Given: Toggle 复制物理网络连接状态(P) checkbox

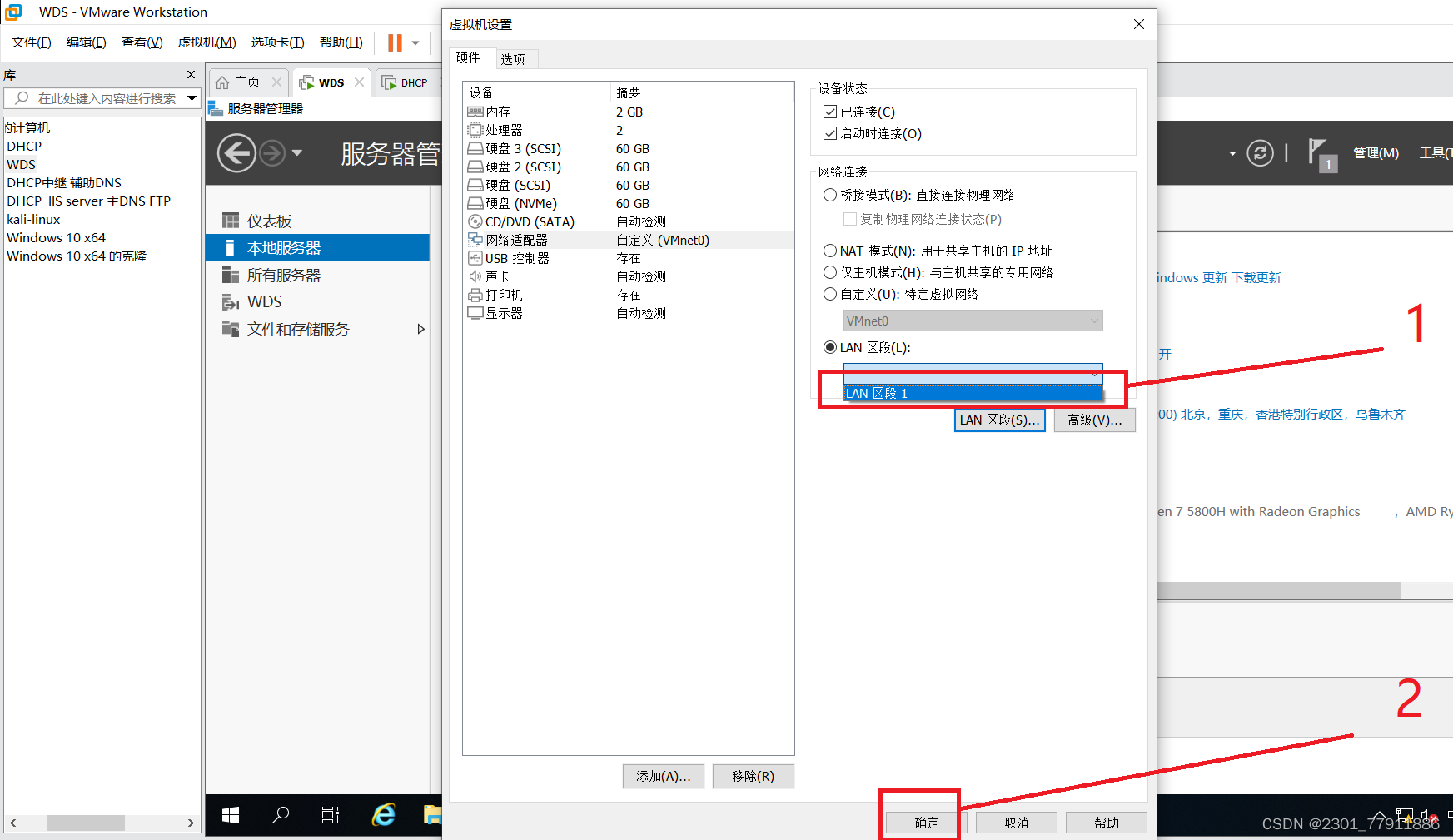Looking at the screenshot, I should click(x=849, y=219).
